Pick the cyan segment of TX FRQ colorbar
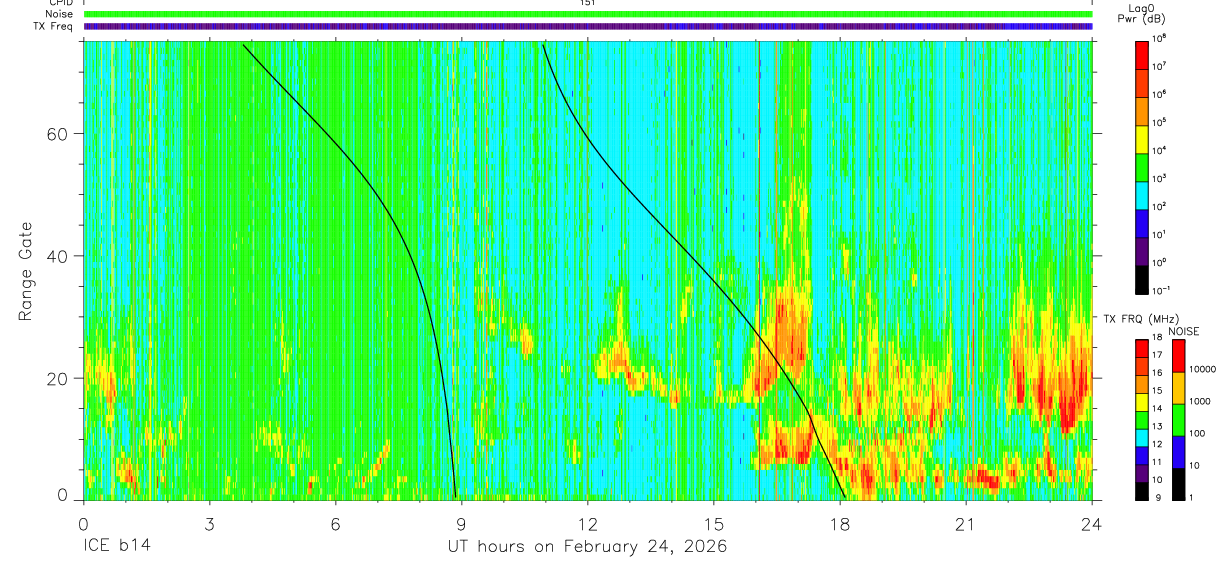The image size is (1228, 567). 1142,437
